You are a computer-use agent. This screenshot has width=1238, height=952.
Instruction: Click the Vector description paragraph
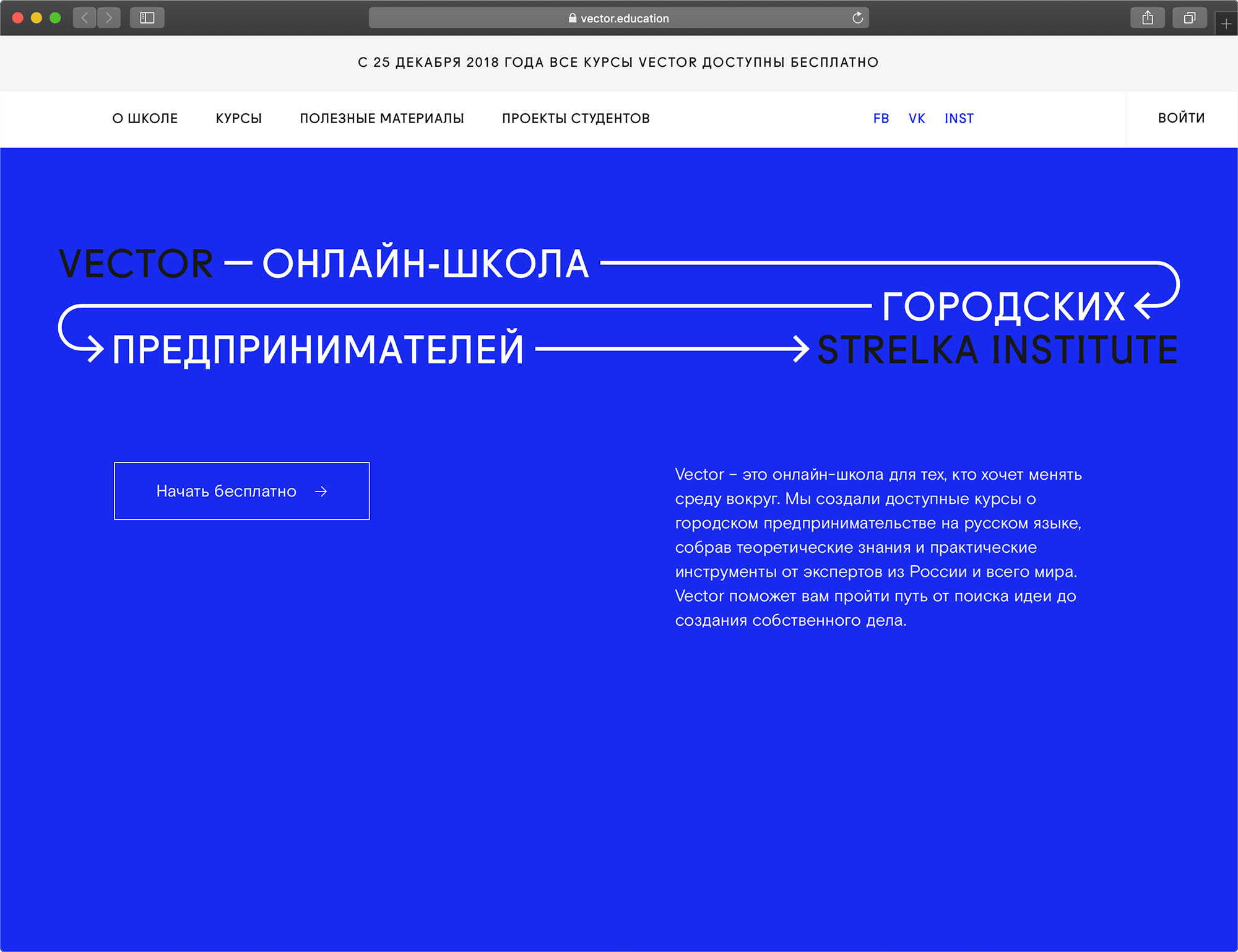[x=878, y=547]
